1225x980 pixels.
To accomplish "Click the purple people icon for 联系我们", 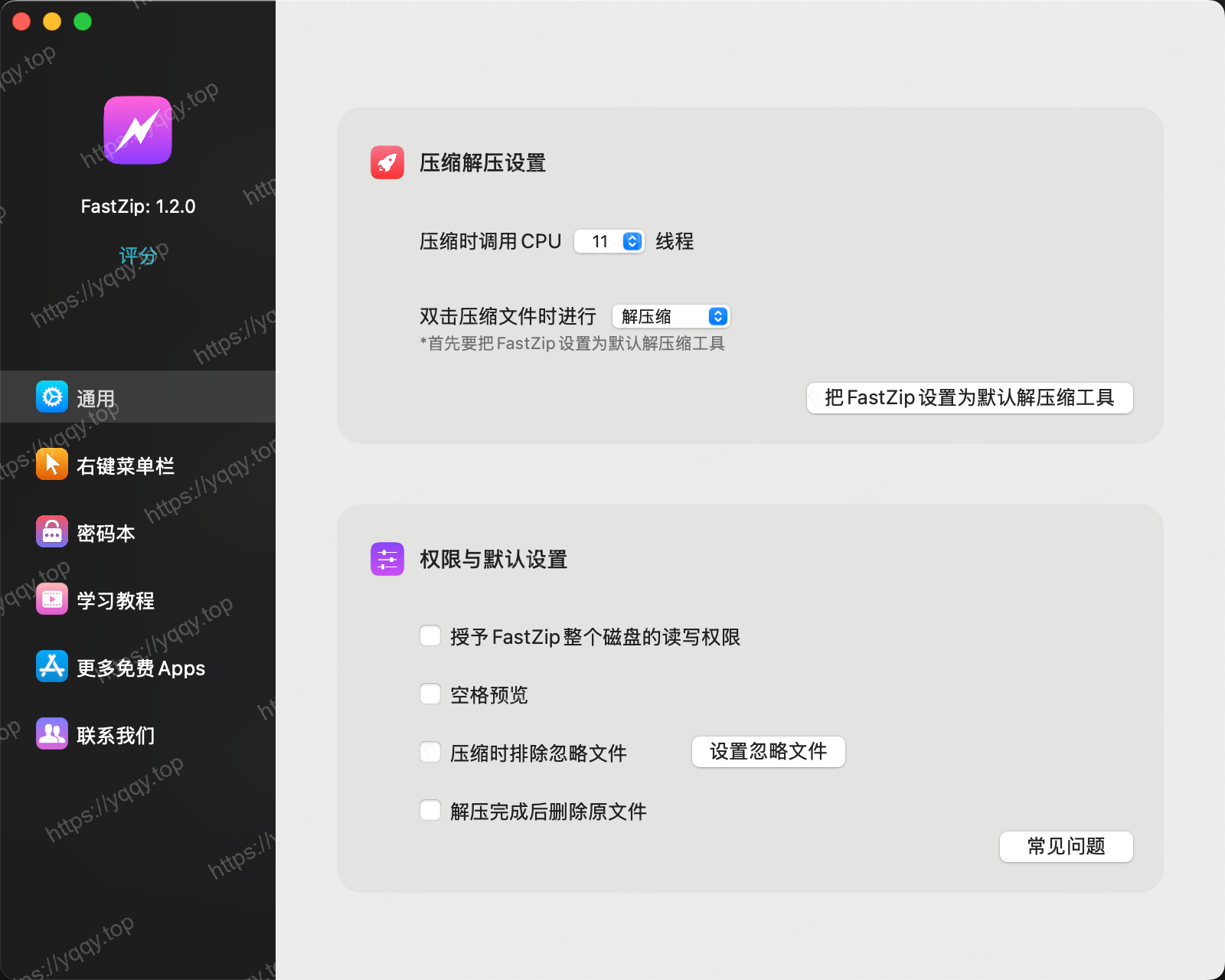I will click(52, 734).
